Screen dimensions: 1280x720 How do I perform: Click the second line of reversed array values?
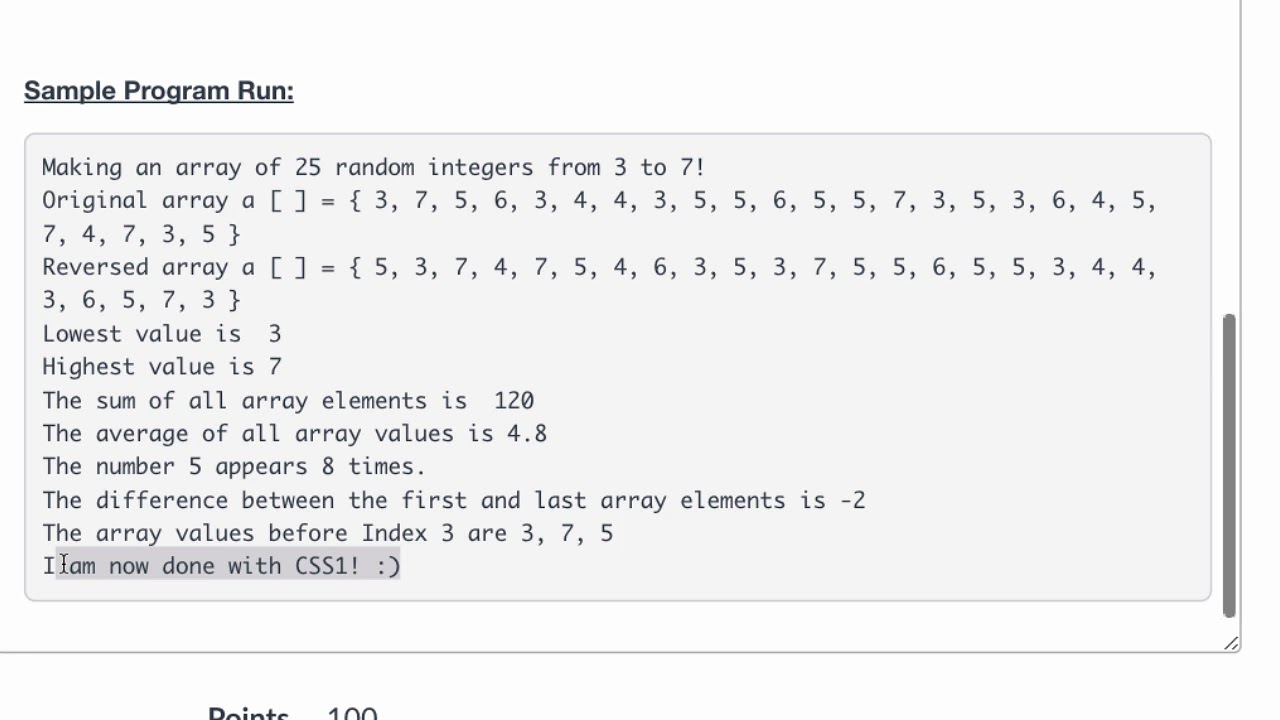141,300
